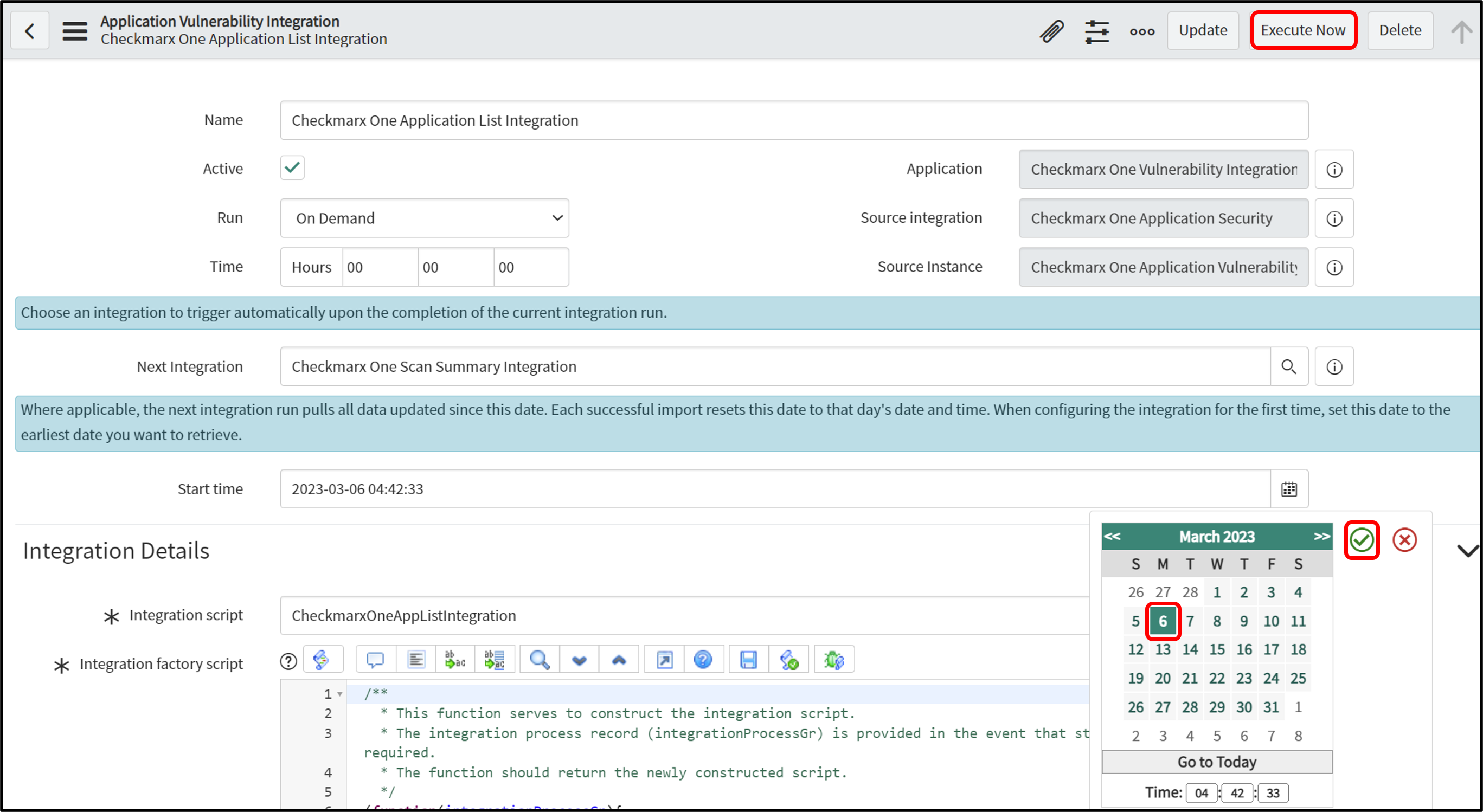
Task: Open the script editor help icon
Action: point(703,659)
